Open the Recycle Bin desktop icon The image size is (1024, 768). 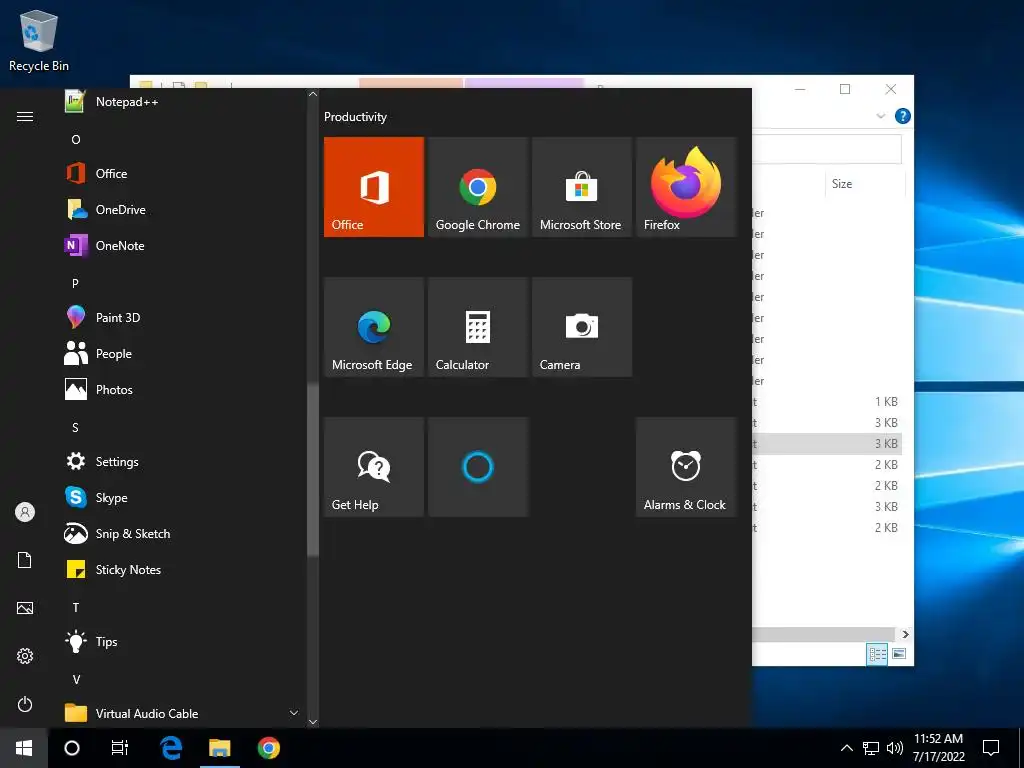pyautogui.click(x=39, y=40)
